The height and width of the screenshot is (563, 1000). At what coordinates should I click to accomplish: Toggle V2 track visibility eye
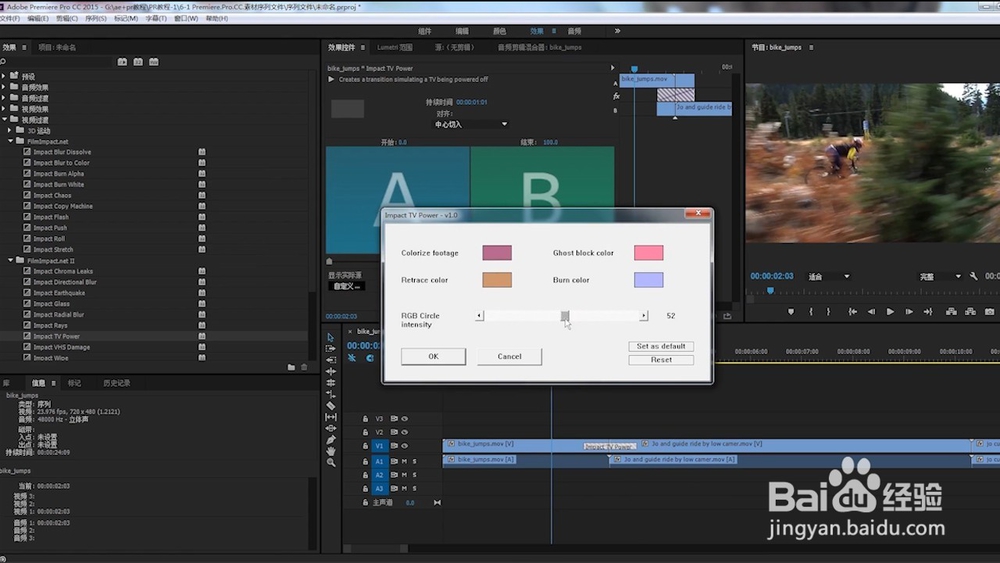pos(404,432)
